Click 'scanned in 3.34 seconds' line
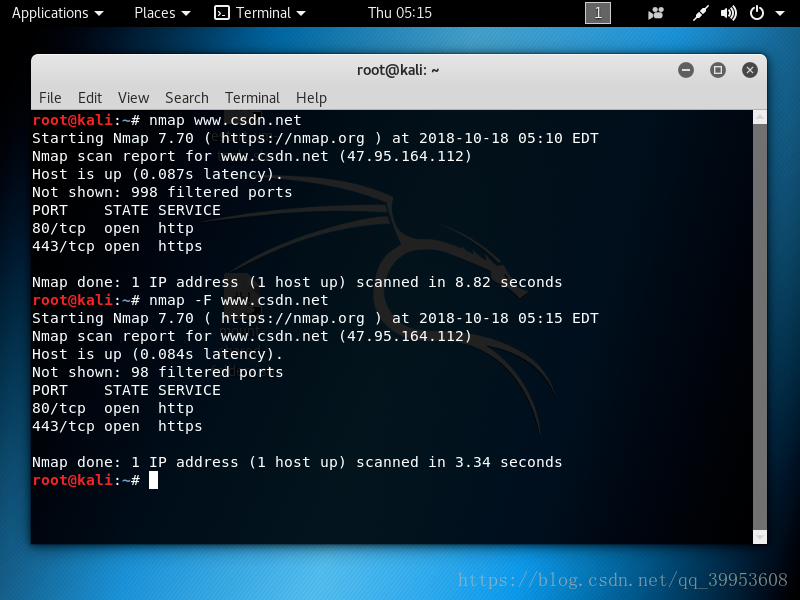This screenshot has width=800, height=600. [x=297, y=462]
